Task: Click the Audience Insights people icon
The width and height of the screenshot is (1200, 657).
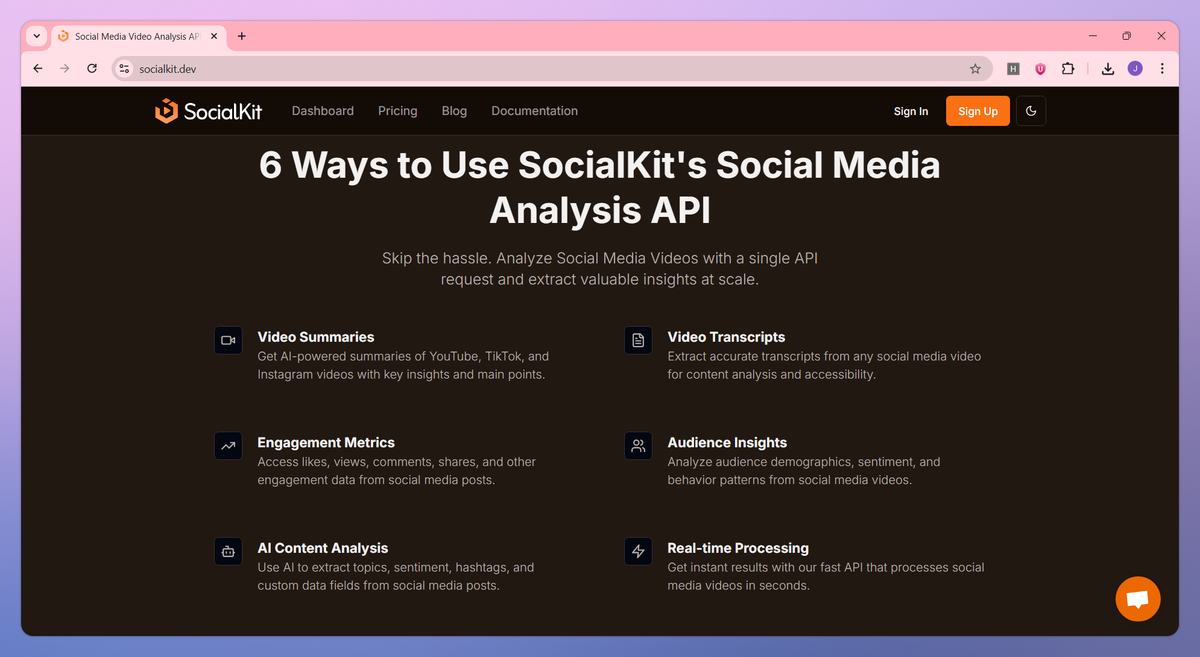Action: (638, 446)
